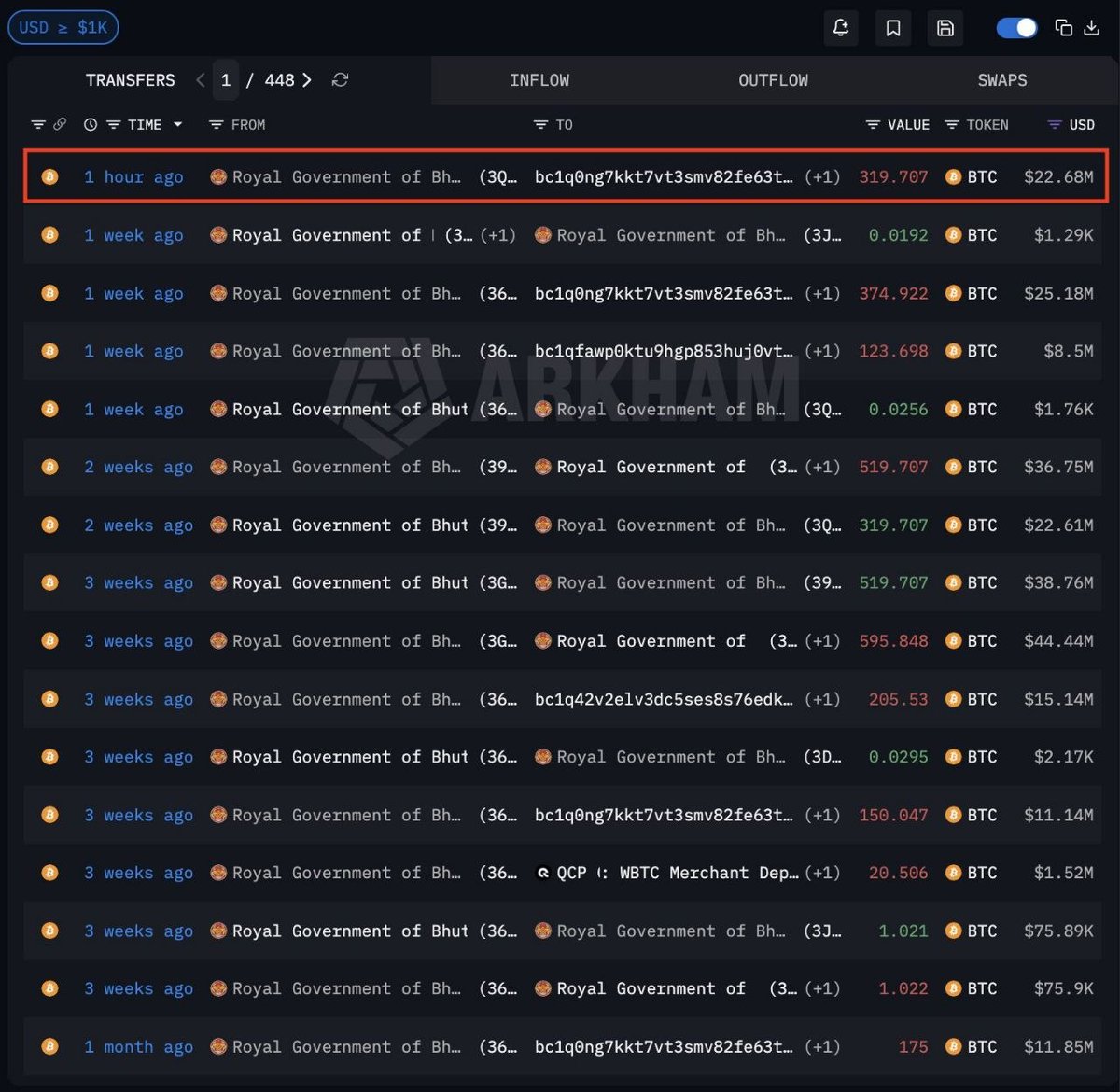Open the TIME sort dropdown arrow
Screen dimensions: 1120x1092
[177, 124]
